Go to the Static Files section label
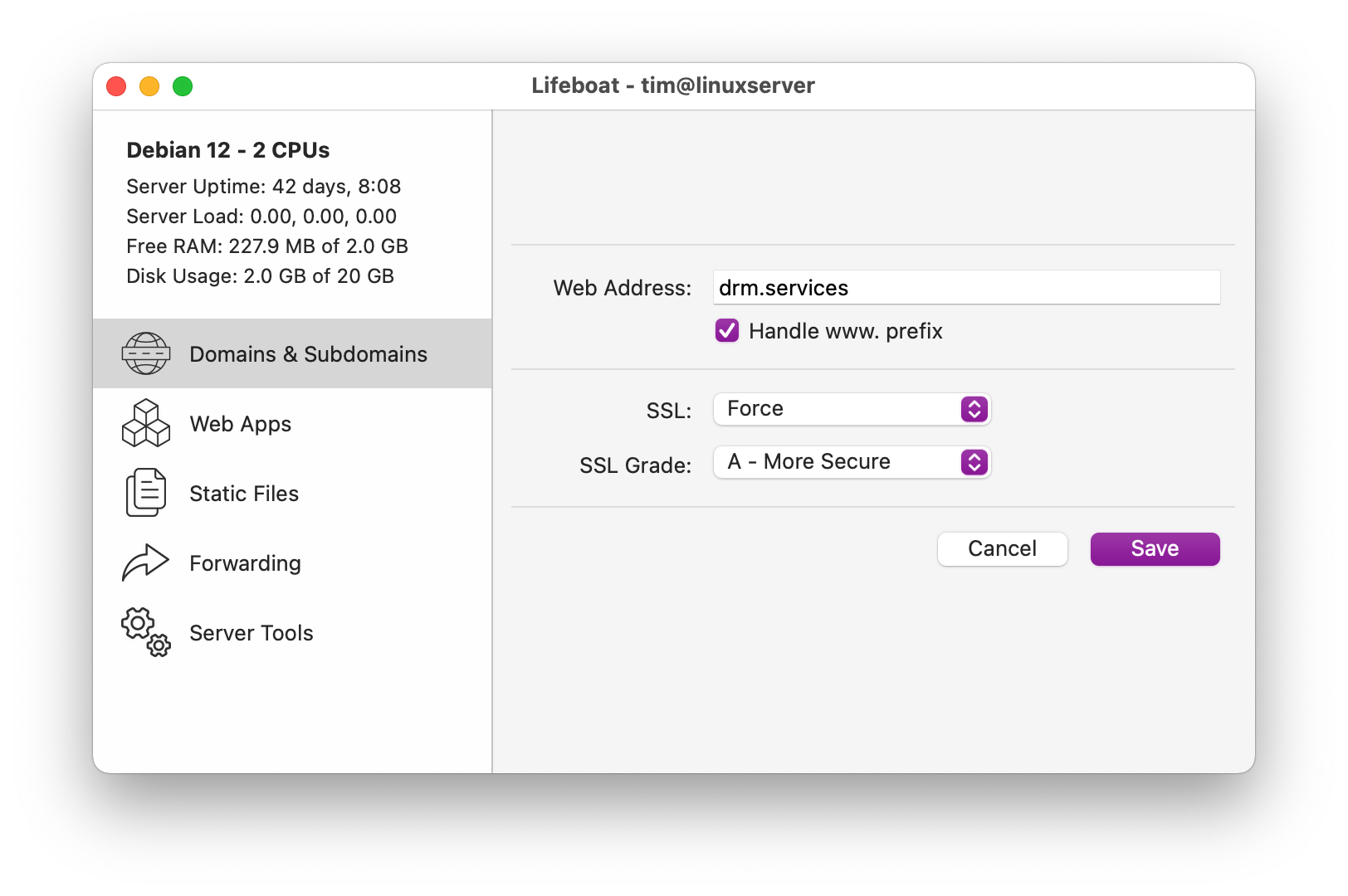 244,494
